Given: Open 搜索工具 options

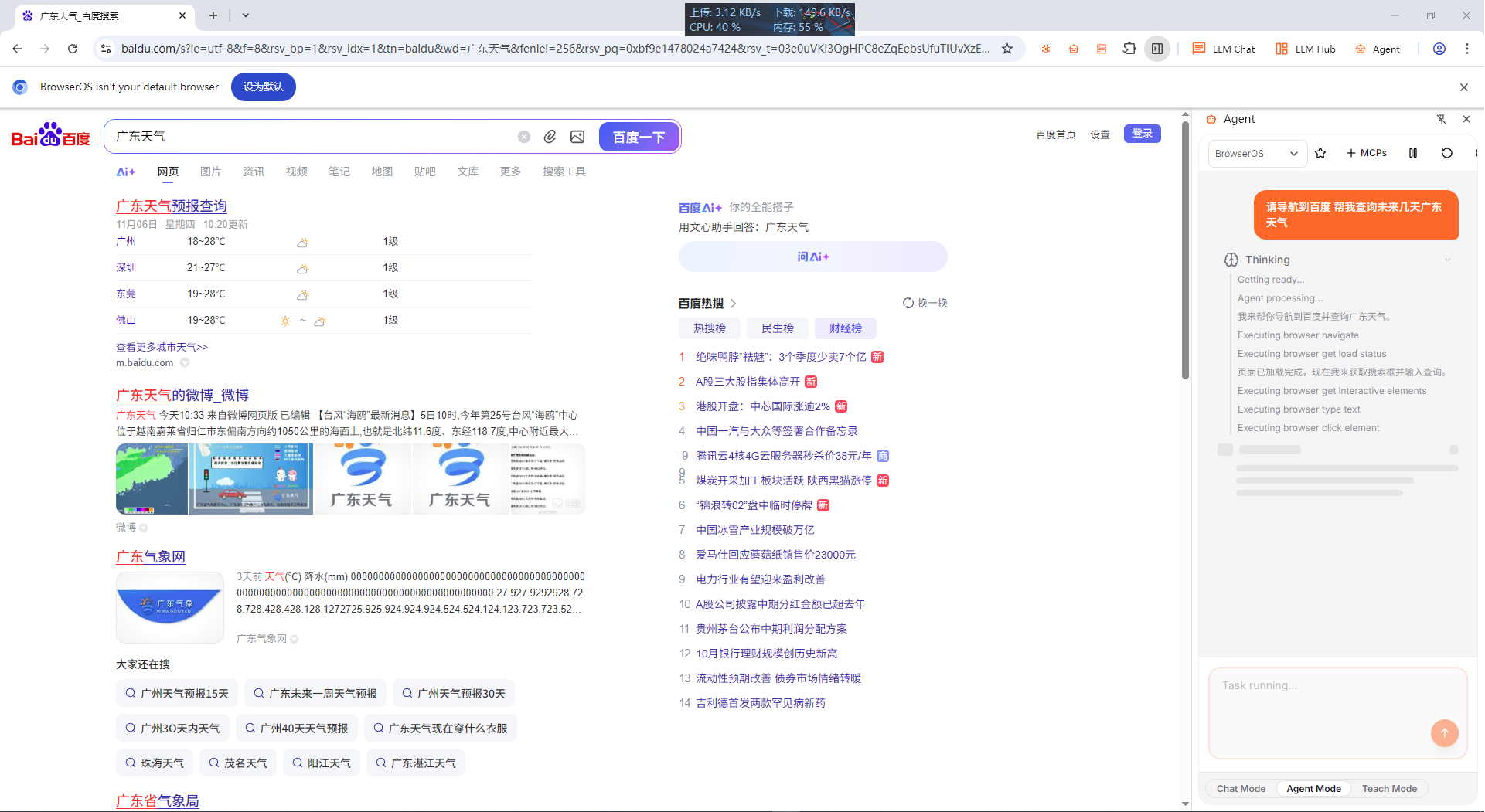Looking at the screenshot, I should pyautogui.click(x=564, y=172).
